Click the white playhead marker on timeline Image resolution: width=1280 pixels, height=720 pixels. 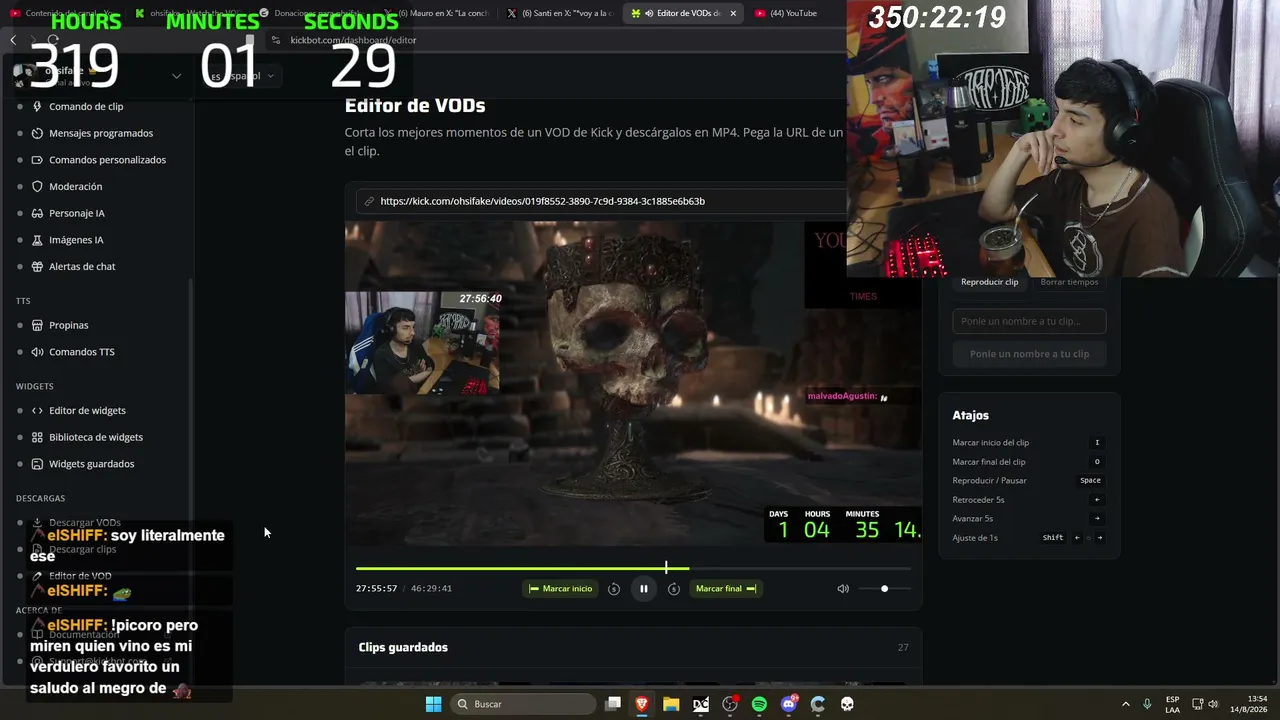(x=666, y=568)
